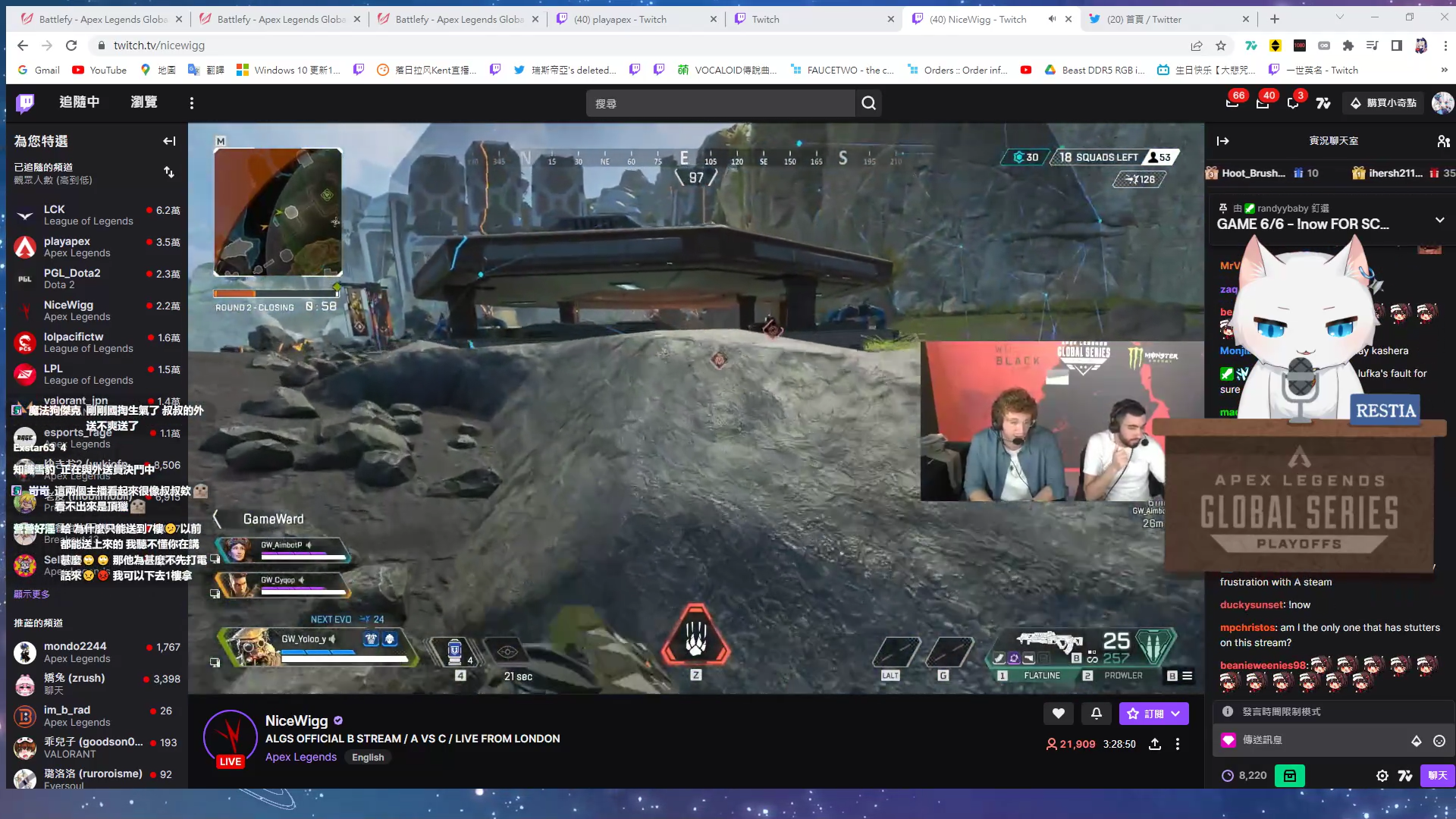Viewport: 1456px width, 819px height.
Task: Toggle notification bell for NiceWigg
Action: coord(1097,714)
